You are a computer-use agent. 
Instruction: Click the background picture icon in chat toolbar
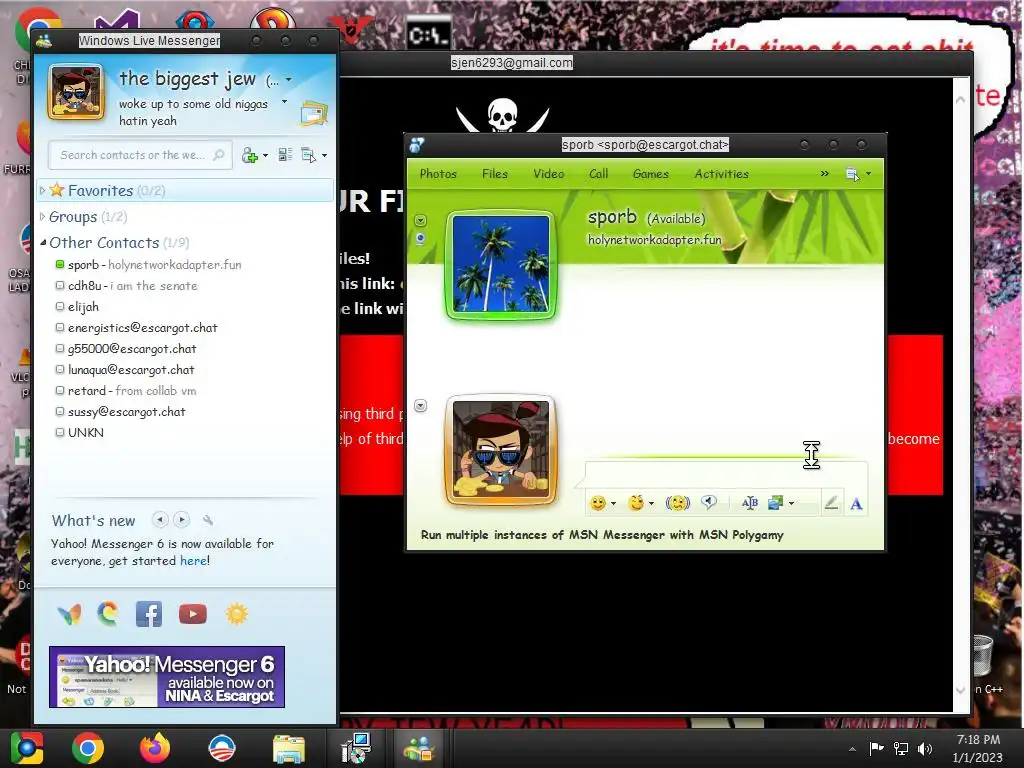tap(776, 503)
